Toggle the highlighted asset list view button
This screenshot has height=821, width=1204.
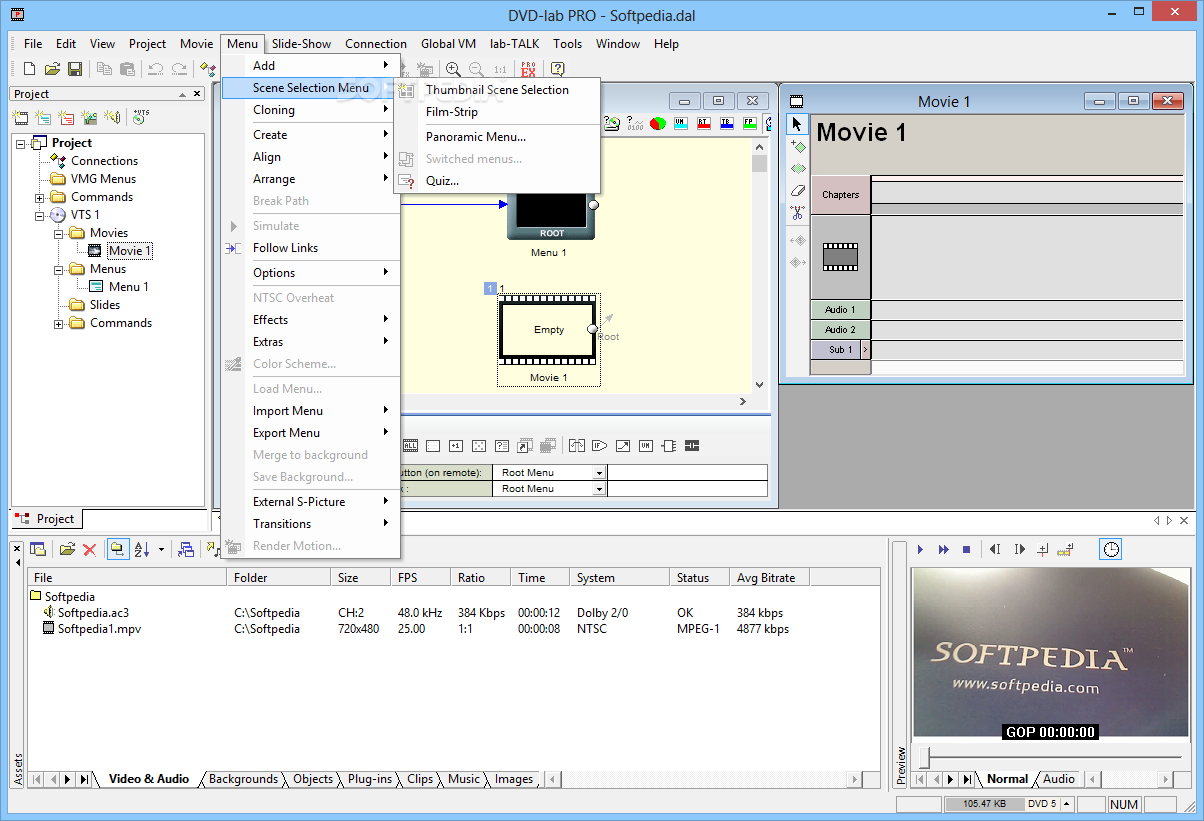tap(118, 549)
